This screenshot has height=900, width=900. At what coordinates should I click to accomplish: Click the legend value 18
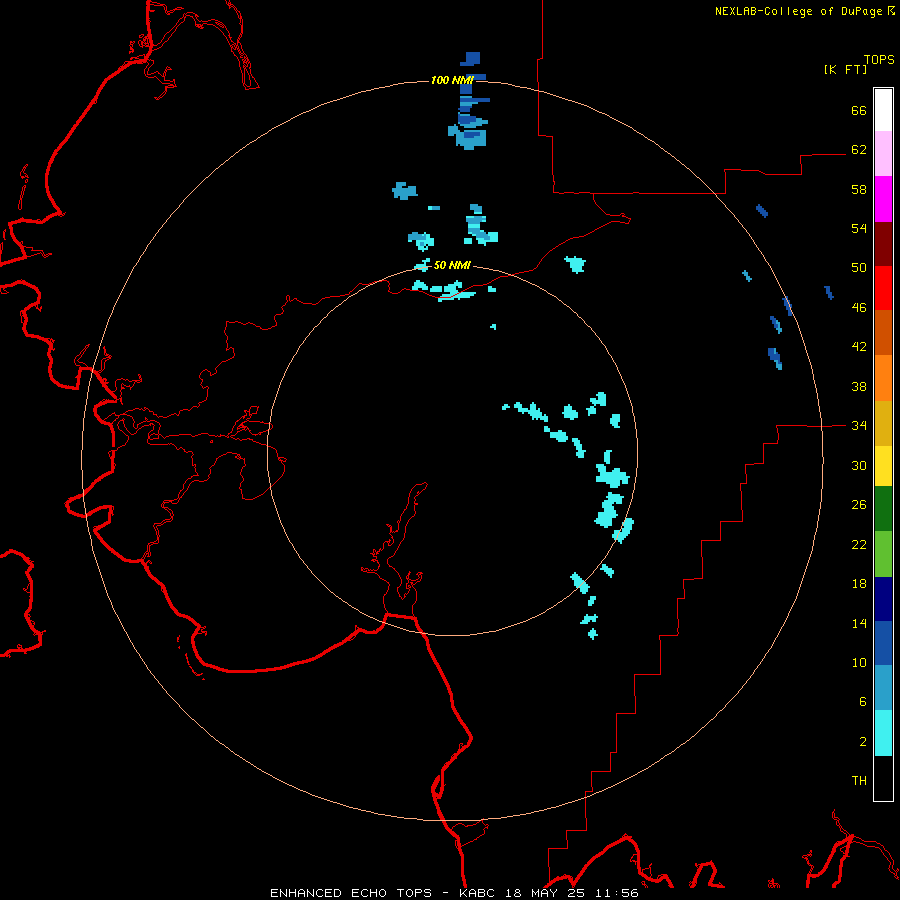(859, 584)
